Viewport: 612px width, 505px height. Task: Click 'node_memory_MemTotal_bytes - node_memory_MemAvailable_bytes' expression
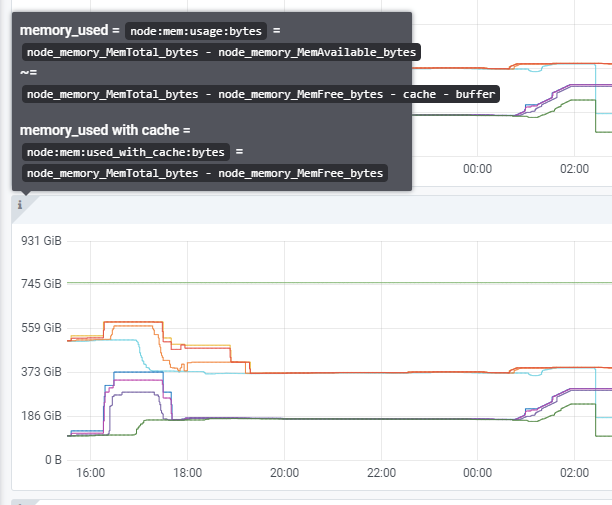221,52
